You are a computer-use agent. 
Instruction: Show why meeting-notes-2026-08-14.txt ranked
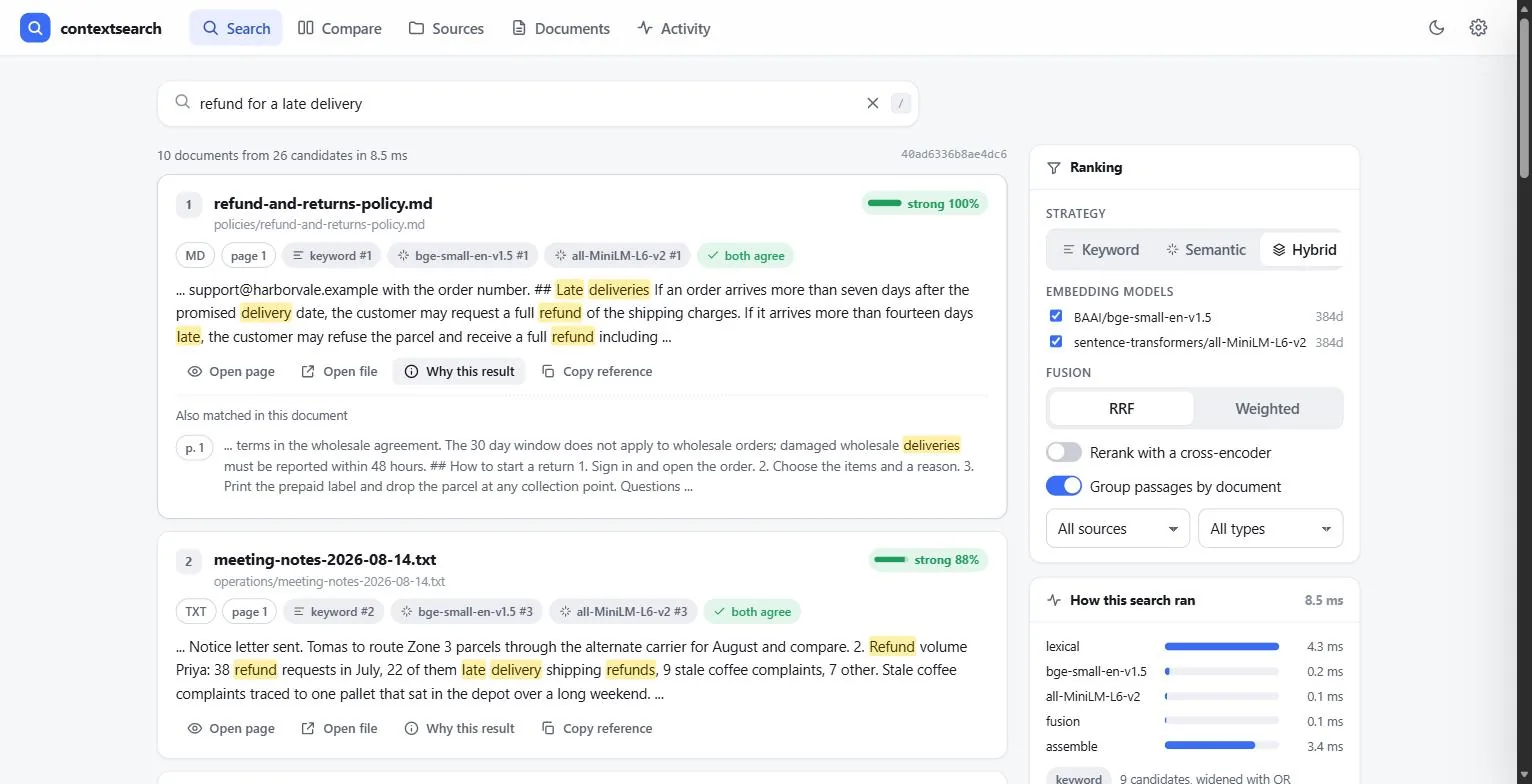(x=460, y=729)
